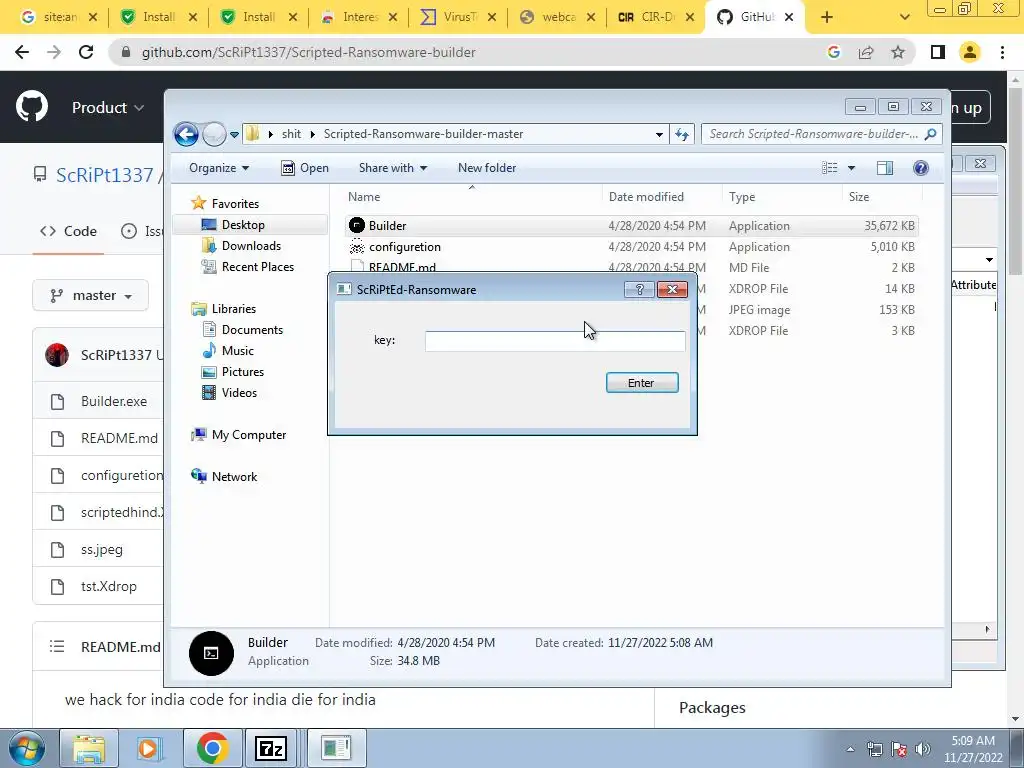Viewport: 1024px width, 768px height.
Task: Open tab search dropdown arrow
Action: pos(904,18)
